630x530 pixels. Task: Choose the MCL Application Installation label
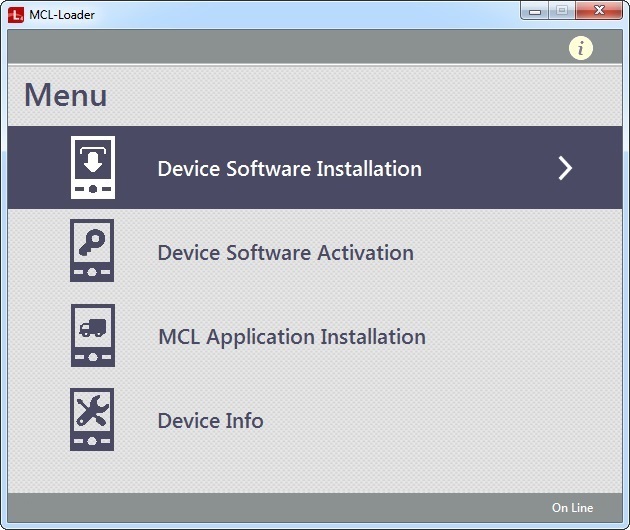291,337
